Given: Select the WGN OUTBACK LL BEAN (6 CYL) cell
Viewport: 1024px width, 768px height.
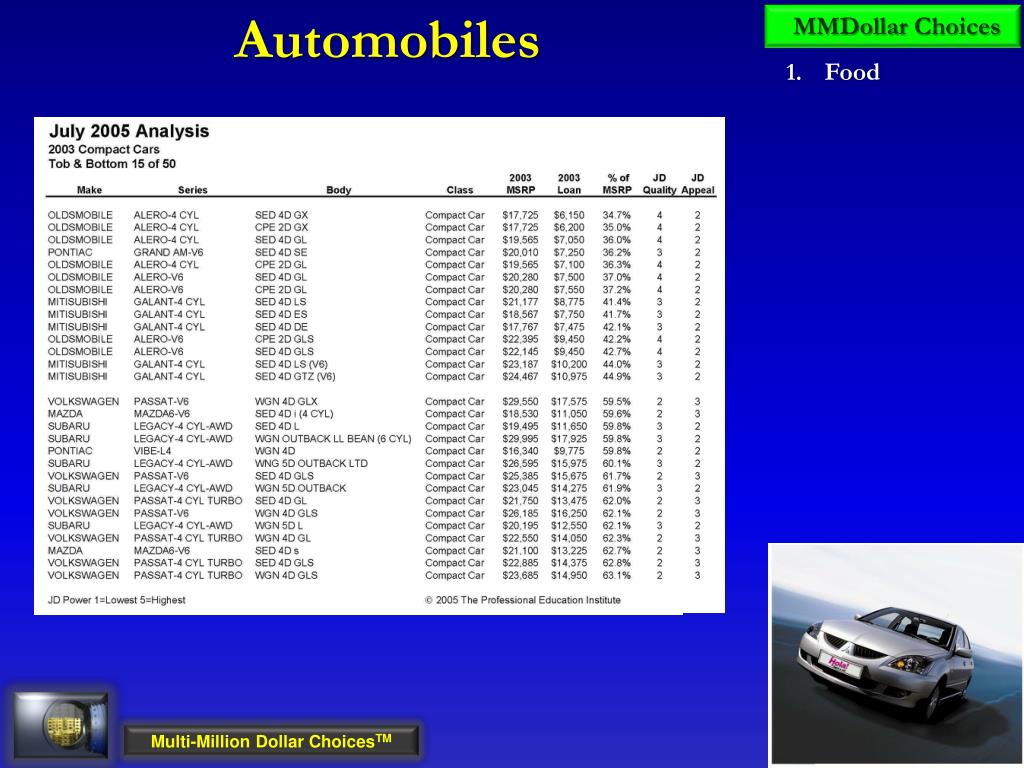Looking at the screenshot, I should click(x=333, y=439).
